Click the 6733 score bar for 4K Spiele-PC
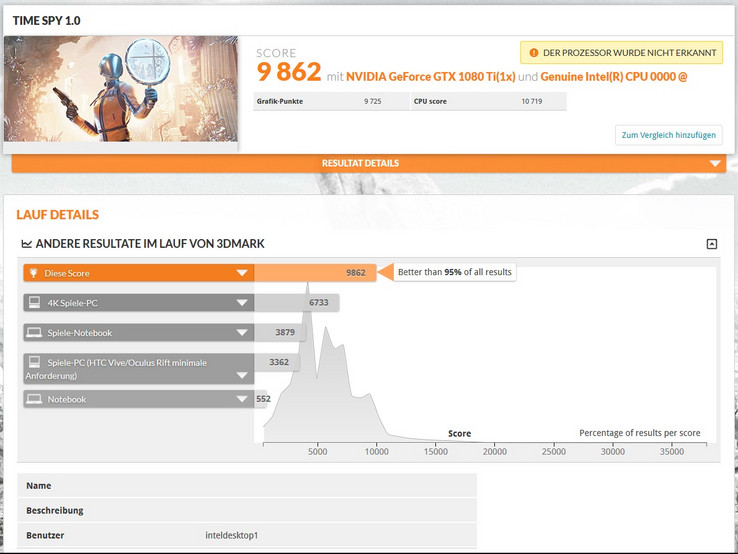The height and width of the screenshot is (554, 738). [297, 303]
